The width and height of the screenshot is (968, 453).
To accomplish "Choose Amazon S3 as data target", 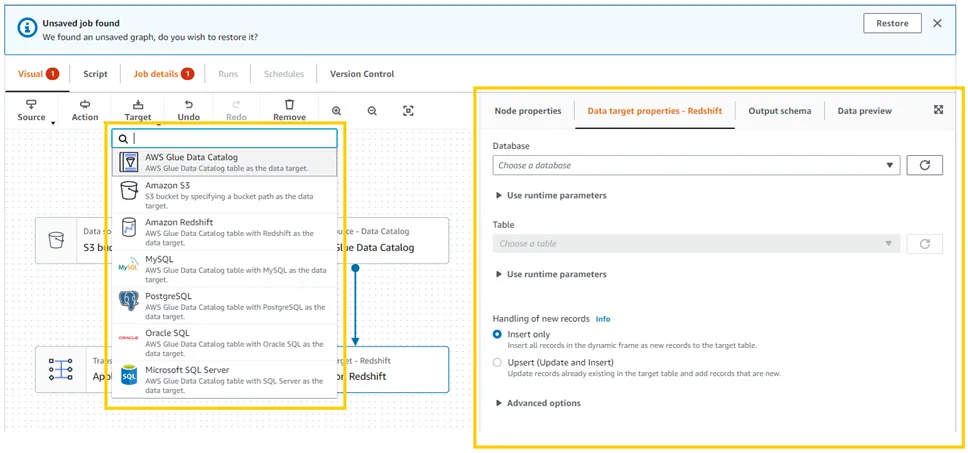I will (225, 195).
